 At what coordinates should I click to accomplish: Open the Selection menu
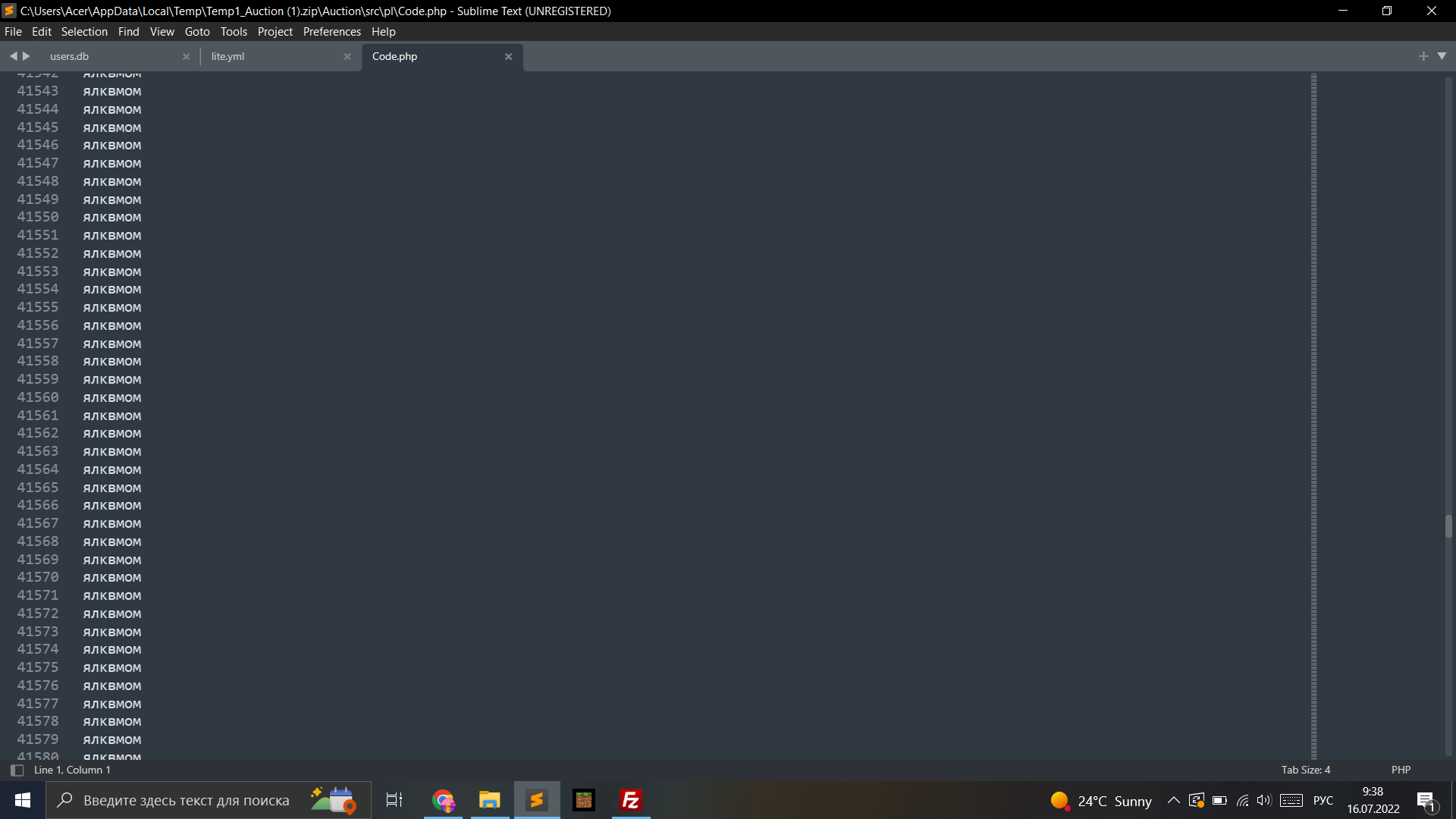pyautogui.click(x=84, y=32)
